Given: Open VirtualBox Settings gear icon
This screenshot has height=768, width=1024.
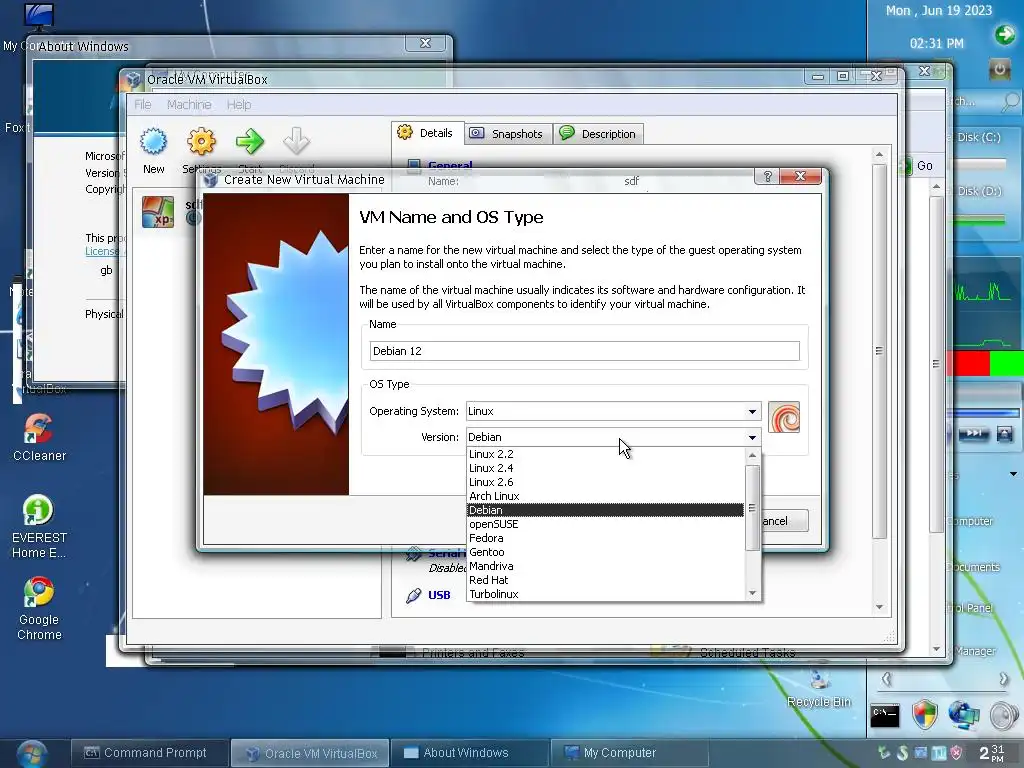Looking at the screenshot, I should (x=201, y=141).
